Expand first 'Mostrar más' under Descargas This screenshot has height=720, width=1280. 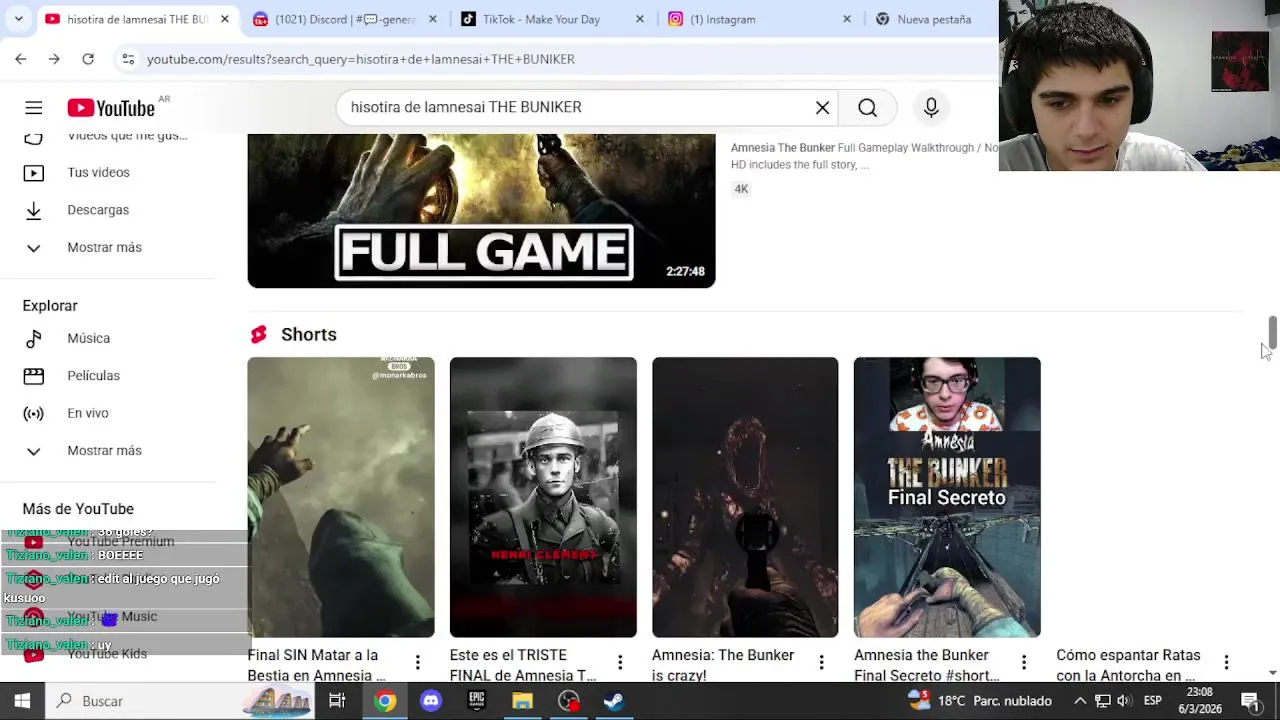[104, 247]
